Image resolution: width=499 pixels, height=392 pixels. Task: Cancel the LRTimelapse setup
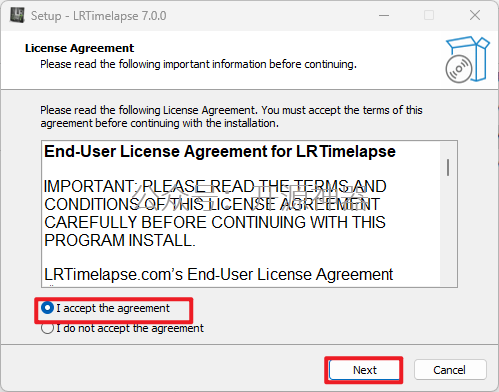[450, 370]
